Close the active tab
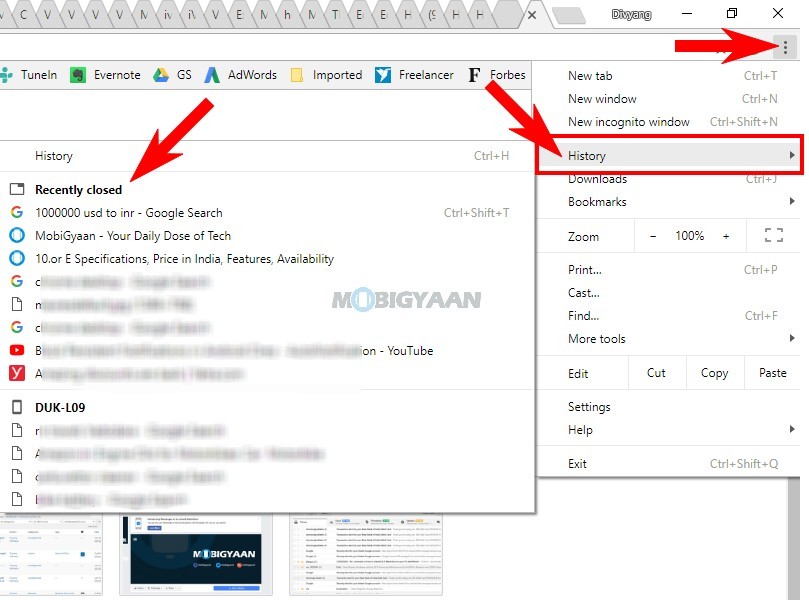 point(532,15)
